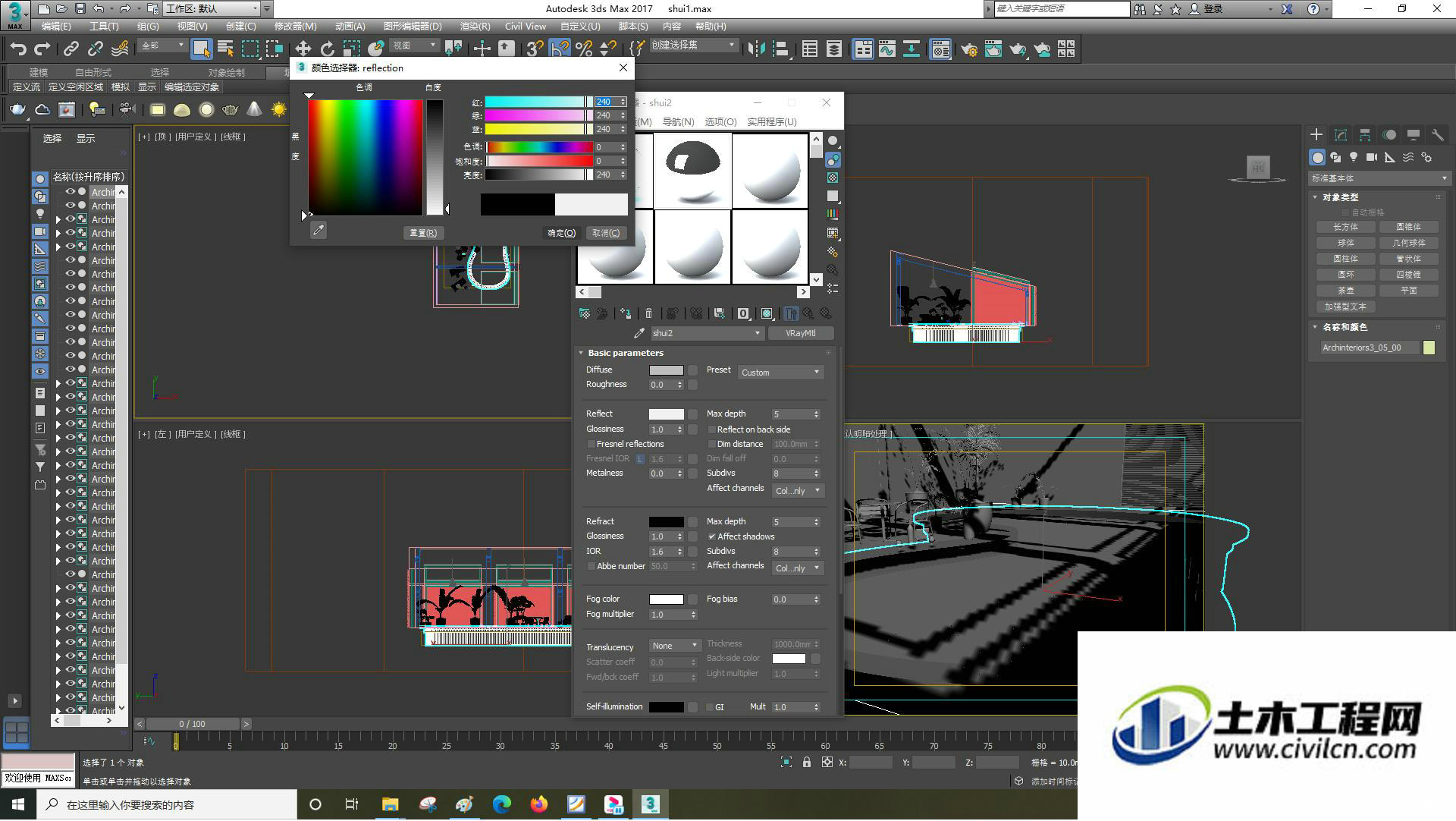The height and width of the screenshot is (821, 1456).
Task: Cancel color selector with 取消(C)
Action: (x=606, y=233)
